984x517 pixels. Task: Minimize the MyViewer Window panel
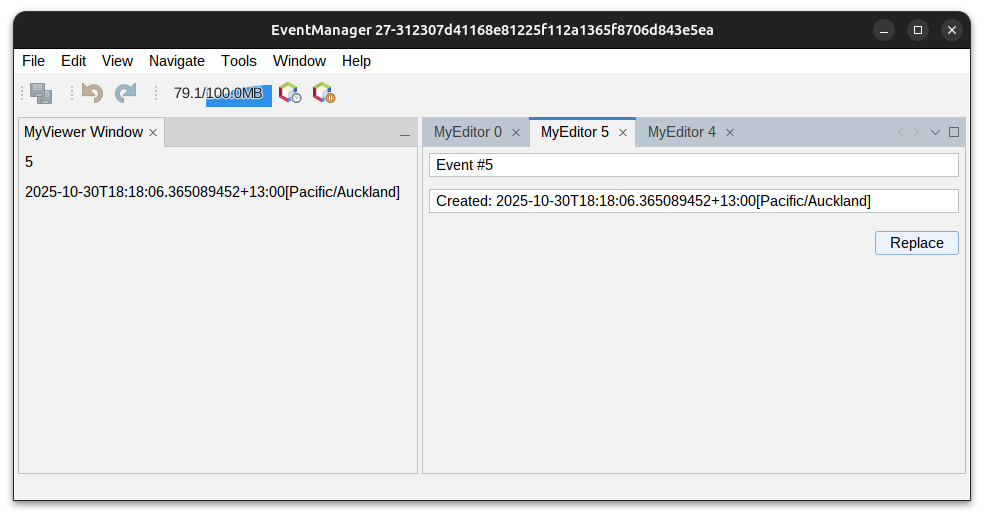coord(405,133)
